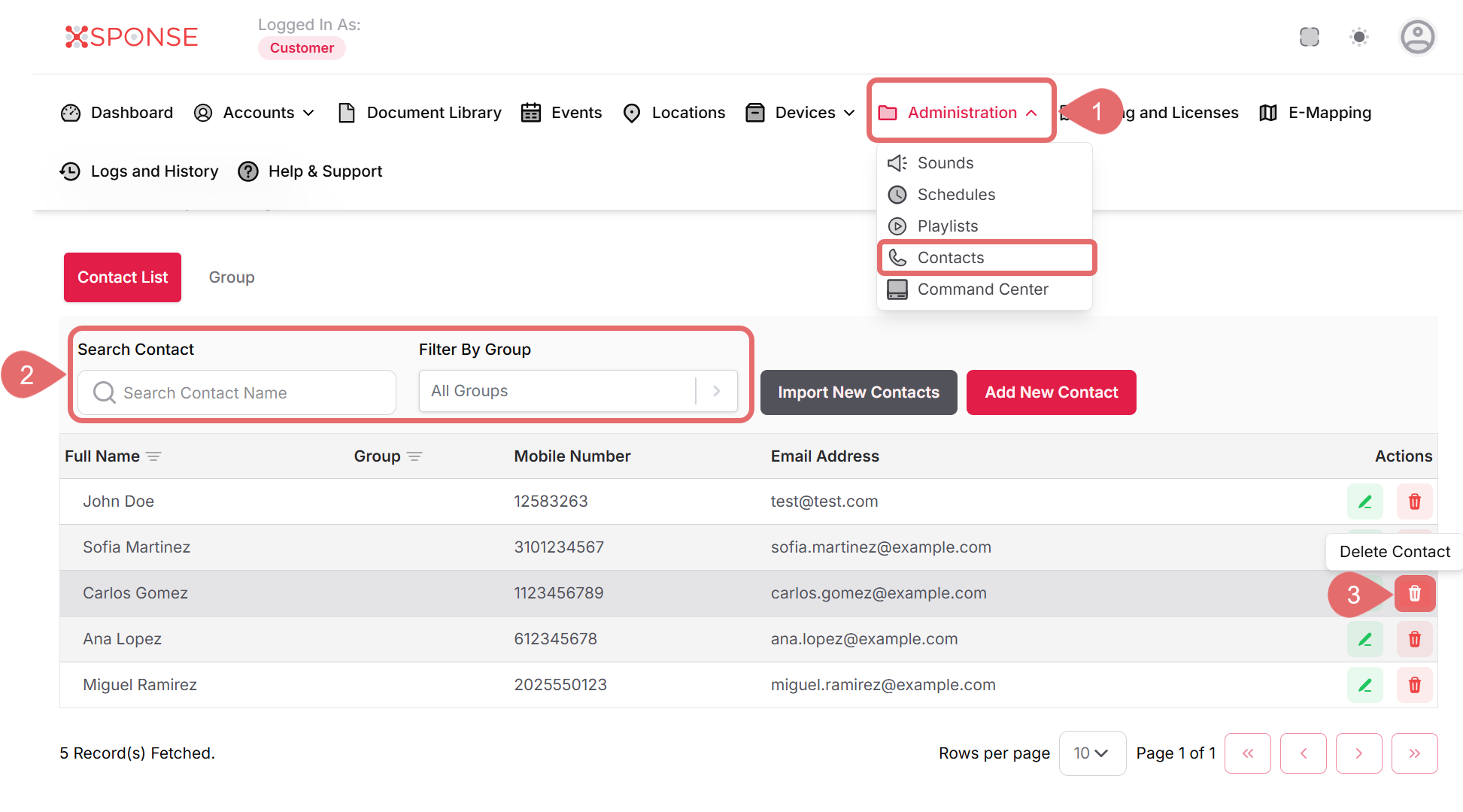Viewport: 1463px width, 812px height.
Task: Sort by Full Name column icon
Action: (153, 456)
